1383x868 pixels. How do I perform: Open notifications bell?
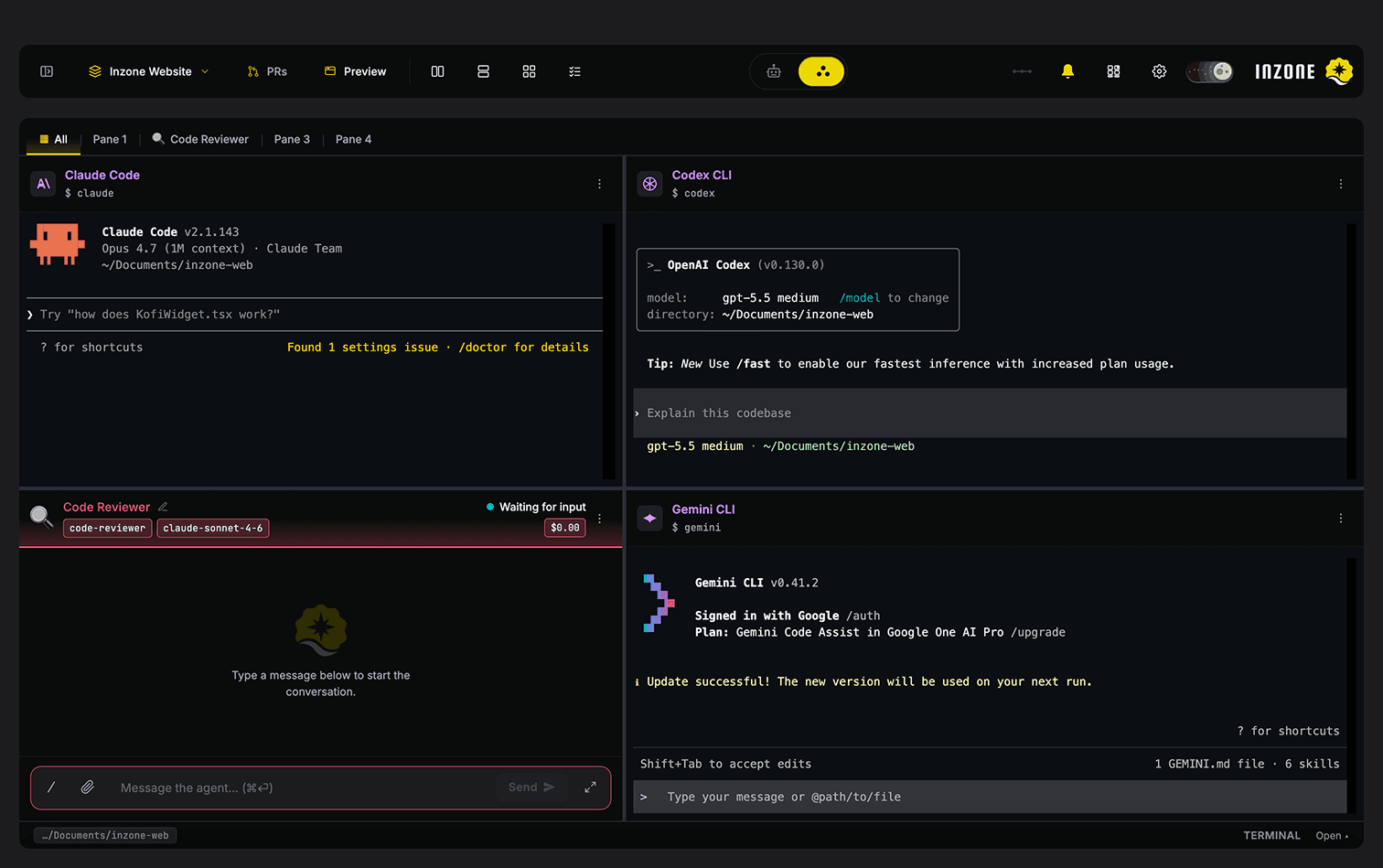(1067, 71)
